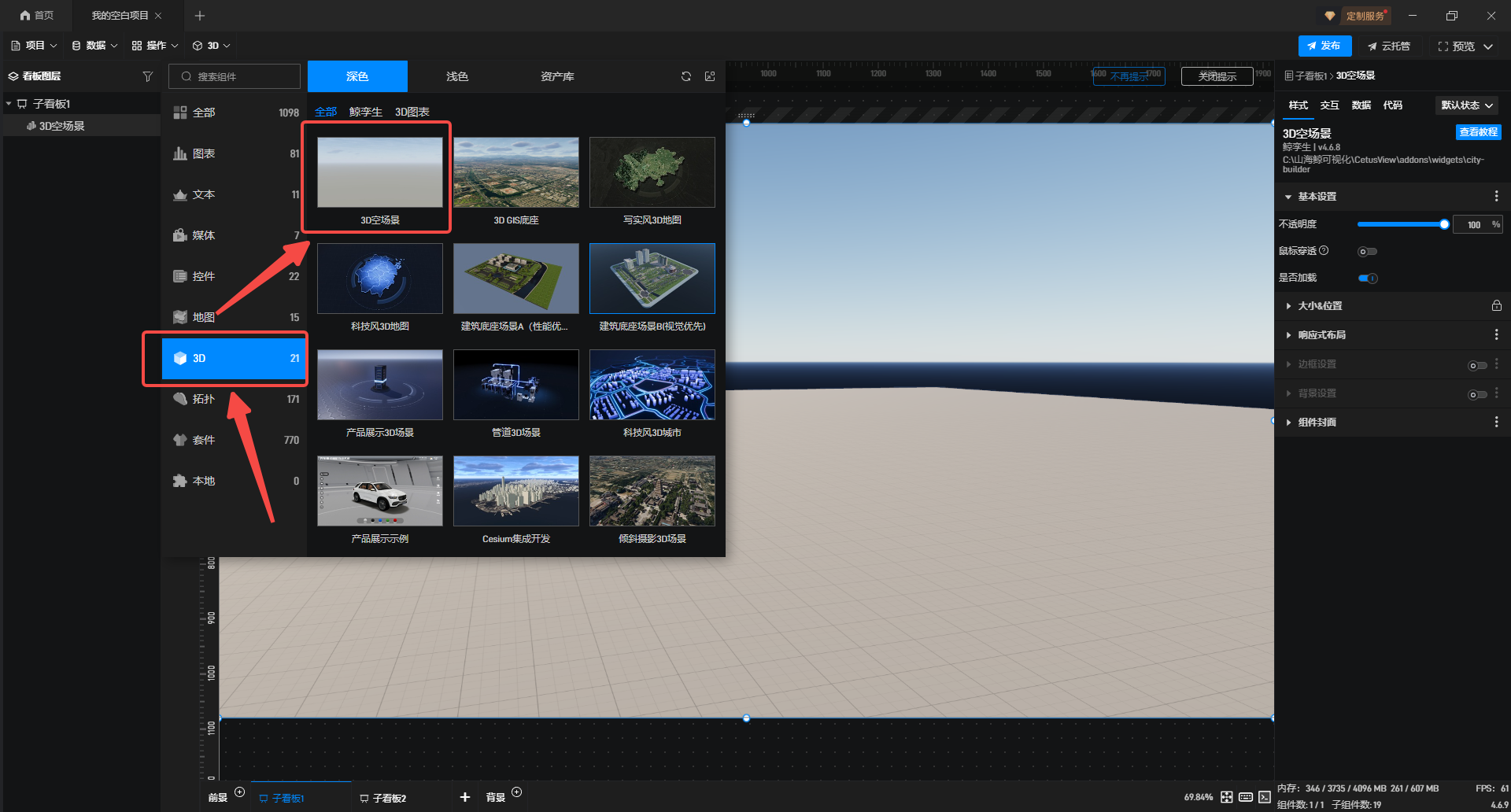Click the 不透明度 slider handle

1444,224
